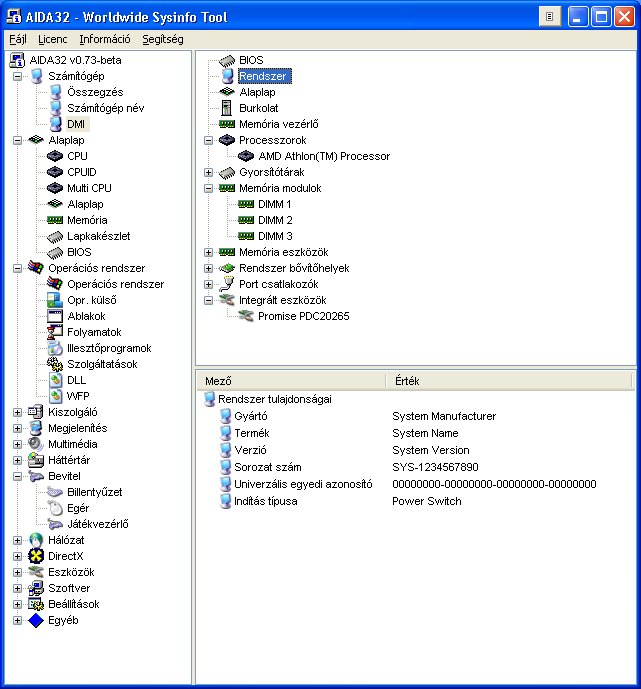The width and height of the screenshot is (641, 689).
Task: Click the Folyamatok icon
Action: pyautogui.click(x=55, y=332)
